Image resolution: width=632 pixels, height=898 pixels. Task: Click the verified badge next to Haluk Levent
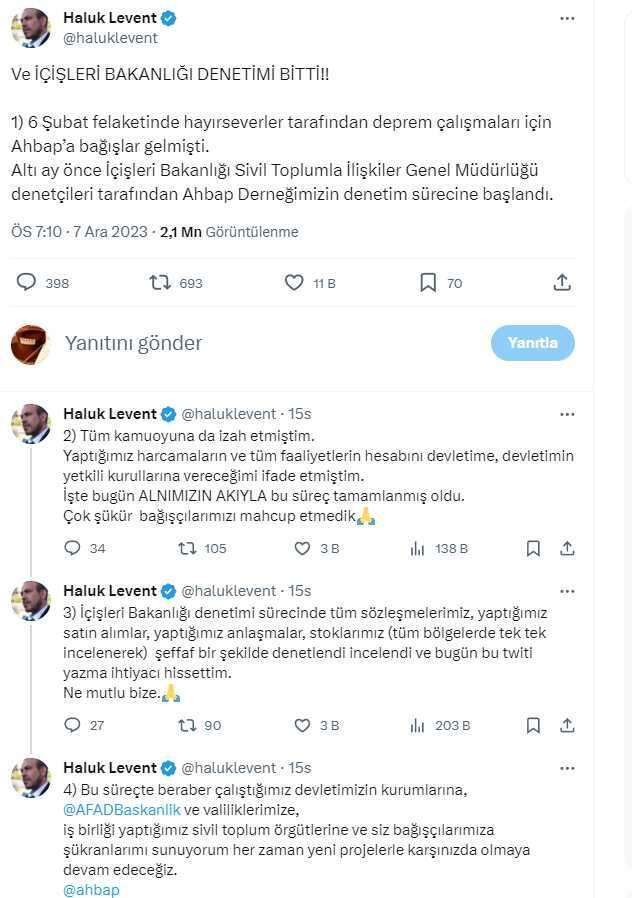pos(168,17)
